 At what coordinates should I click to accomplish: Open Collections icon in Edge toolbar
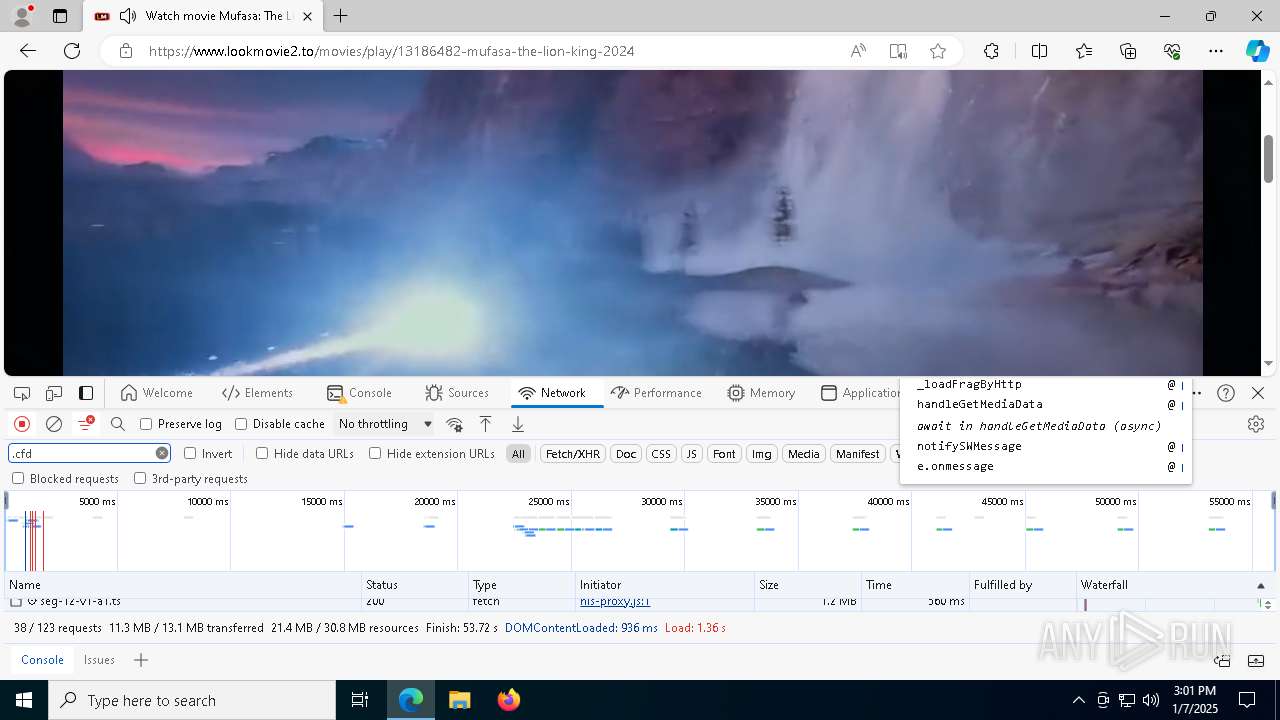(1128, 51)
